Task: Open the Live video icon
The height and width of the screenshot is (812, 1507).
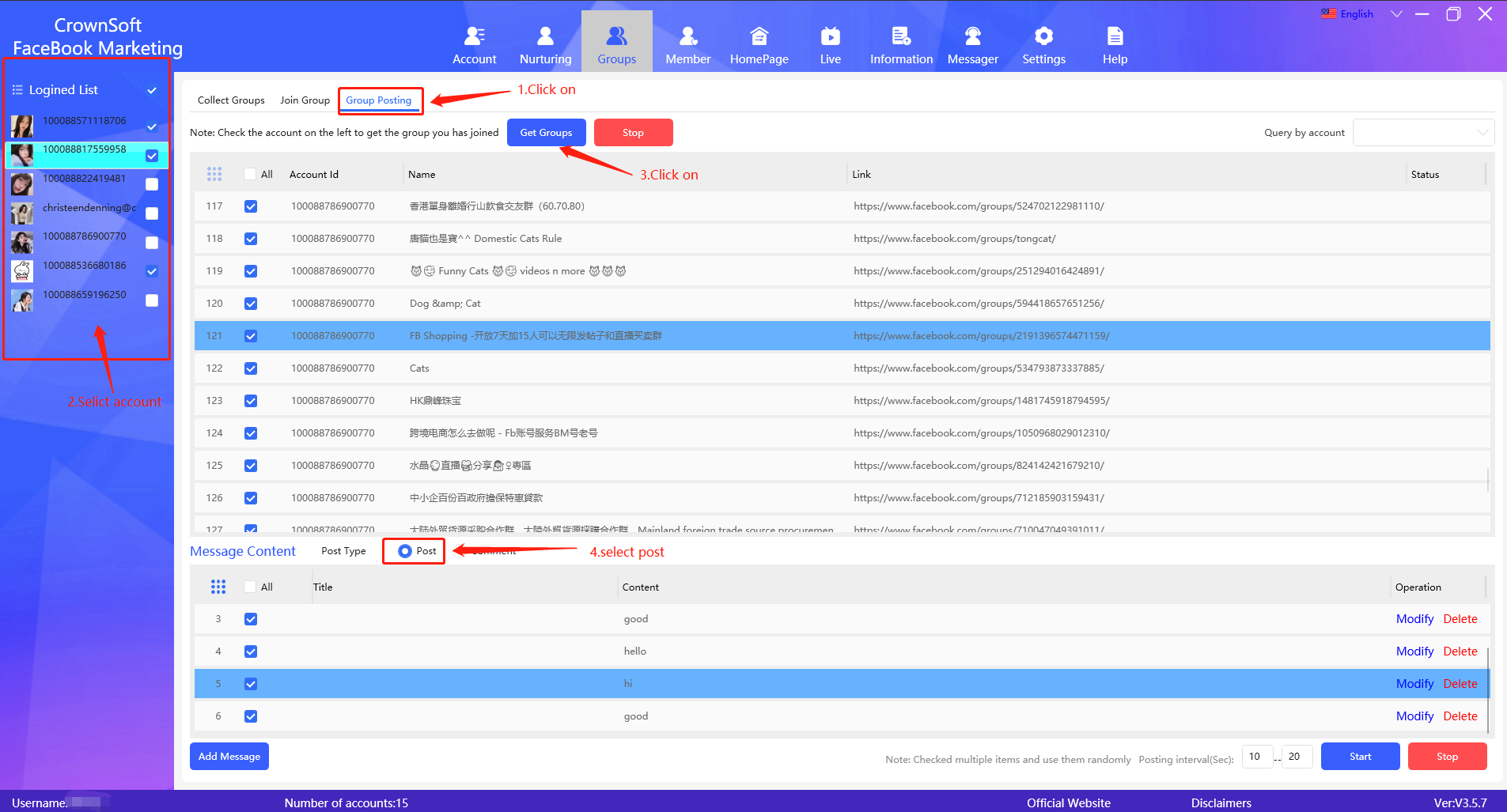Action: tap(830, 36)
